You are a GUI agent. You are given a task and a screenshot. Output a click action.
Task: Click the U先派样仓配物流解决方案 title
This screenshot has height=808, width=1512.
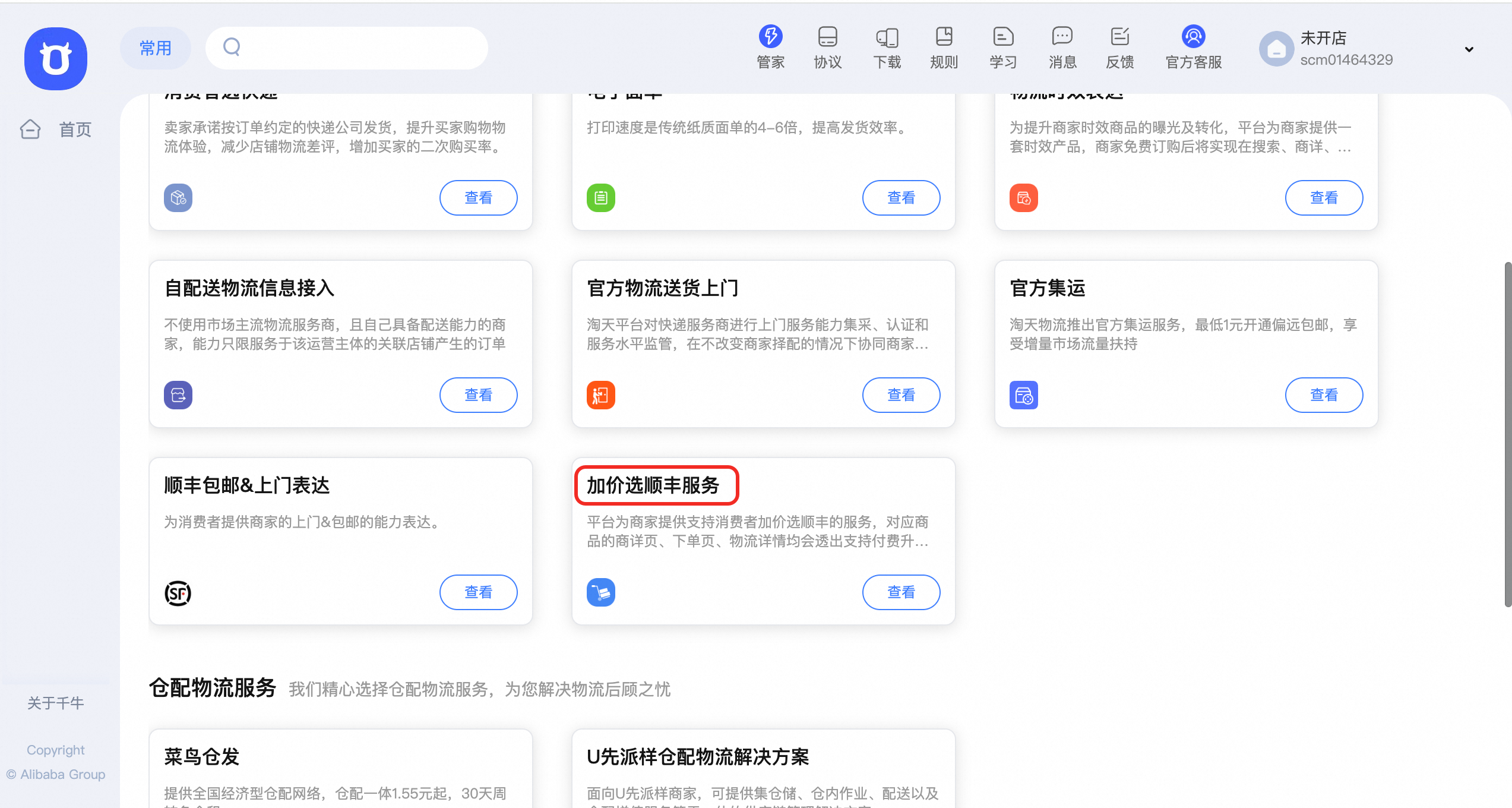pyautogui.click(x=698, y=757)
